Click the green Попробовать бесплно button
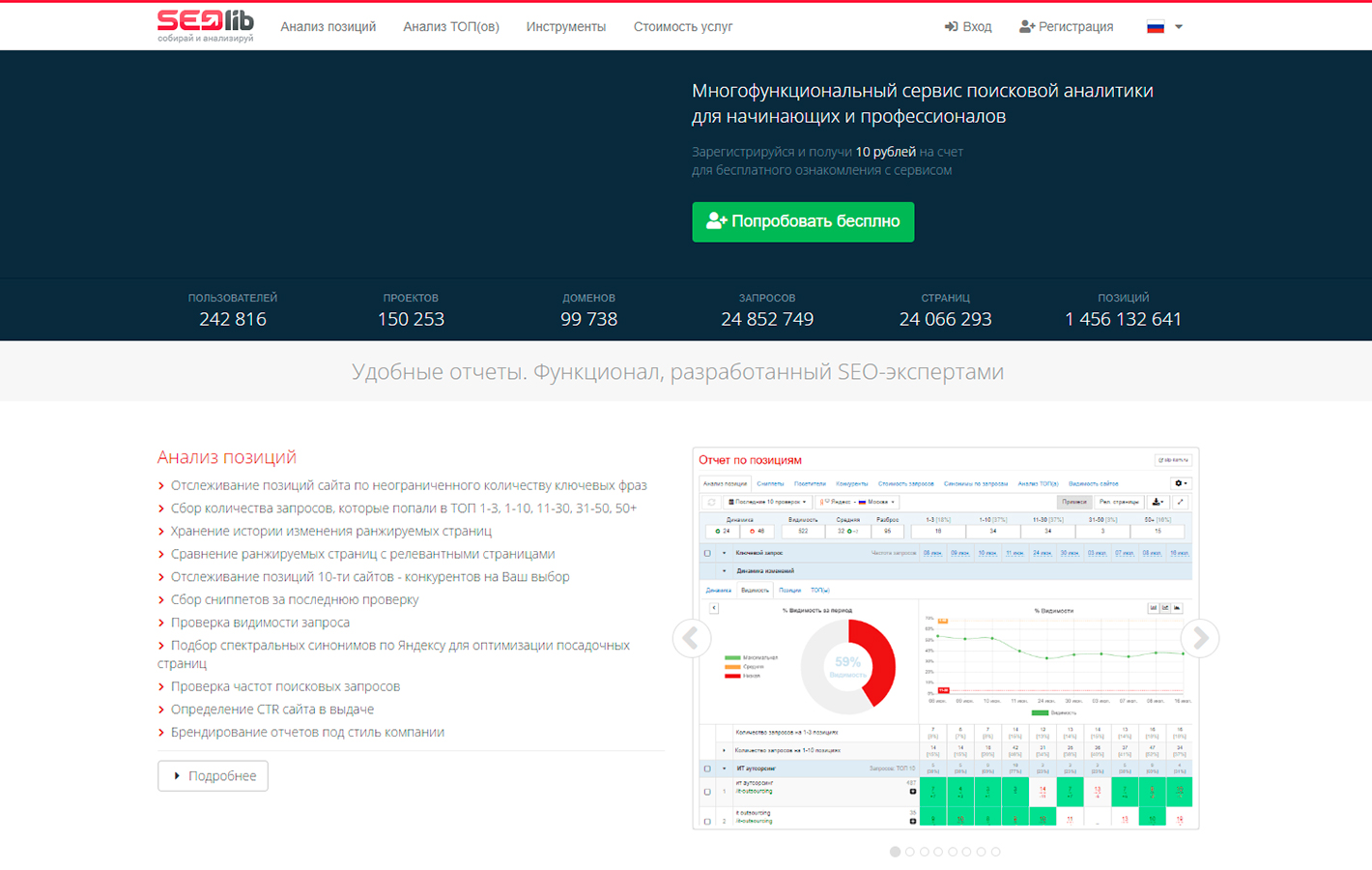This screenshot has height=870, width=1372. 803,221
